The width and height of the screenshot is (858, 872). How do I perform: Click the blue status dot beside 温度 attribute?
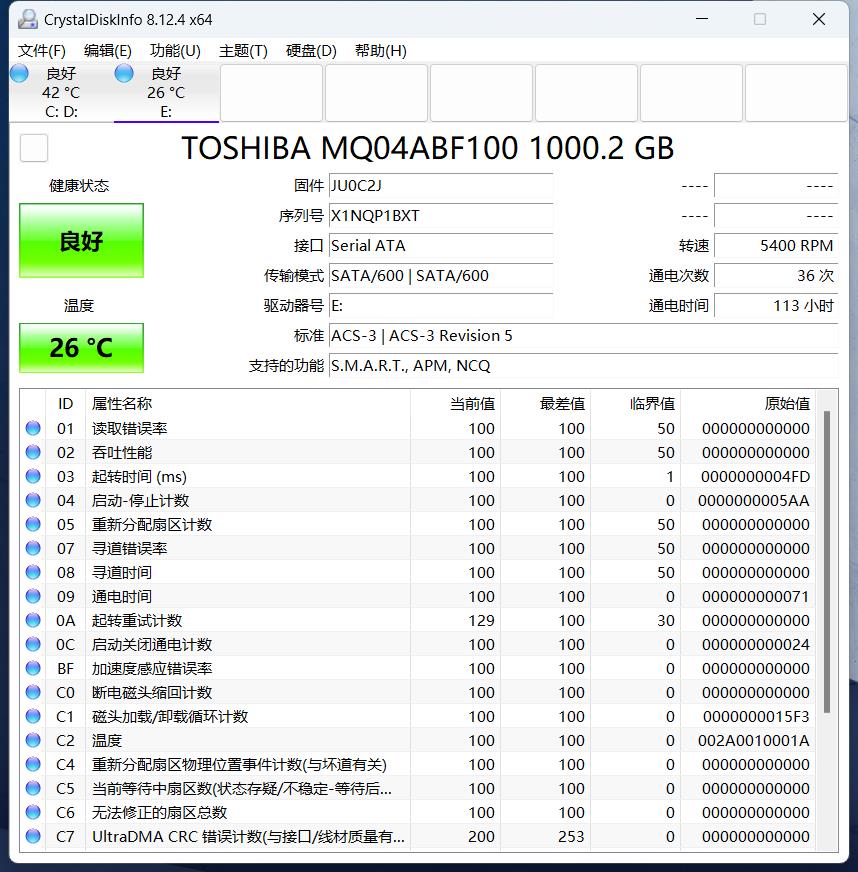[32, 740]
